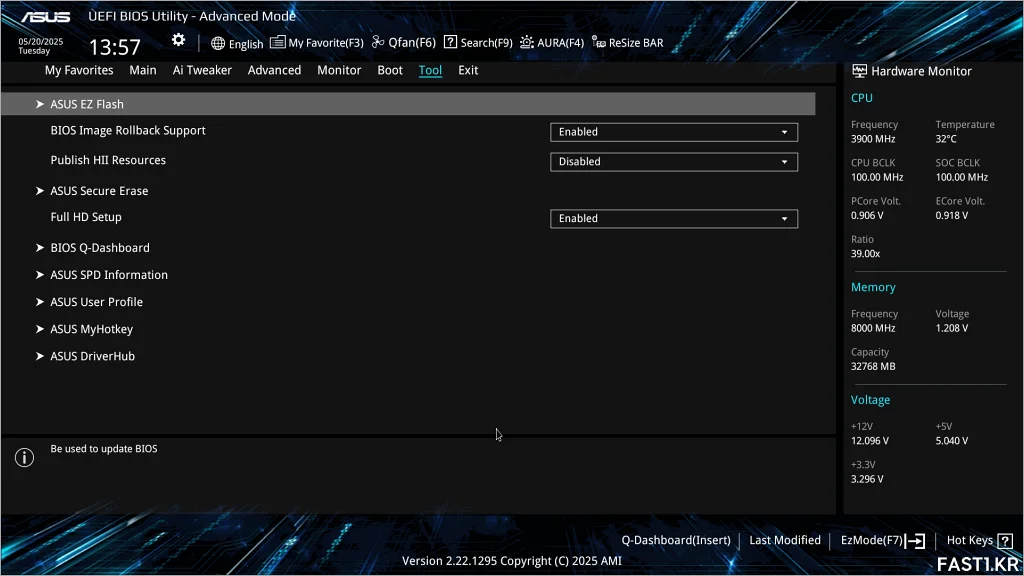Click the Hardware Monitor display icon
The width and height of the screenshot is (1024, 576).
tap(859, 71)
